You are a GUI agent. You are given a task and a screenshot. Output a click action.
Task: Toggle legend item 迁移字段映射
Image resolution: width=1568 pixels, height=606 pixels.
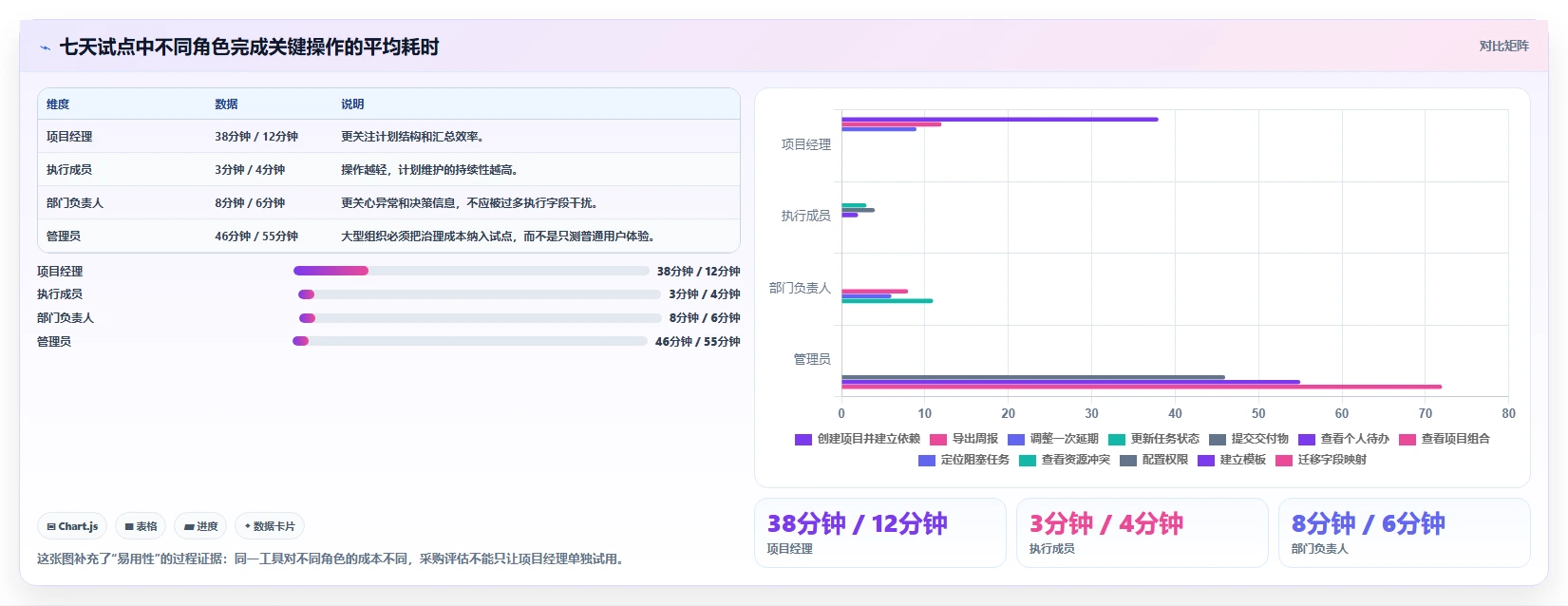click(x=1321, y=460)
